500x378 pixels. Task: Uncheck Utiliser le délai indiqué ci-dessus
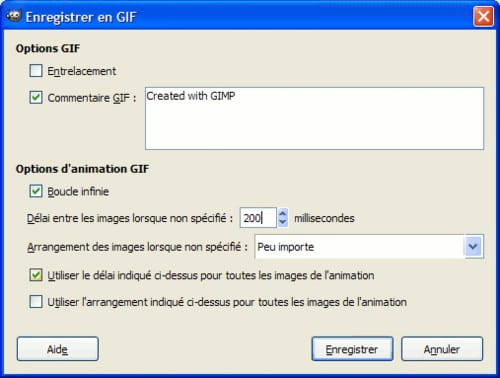36,275
